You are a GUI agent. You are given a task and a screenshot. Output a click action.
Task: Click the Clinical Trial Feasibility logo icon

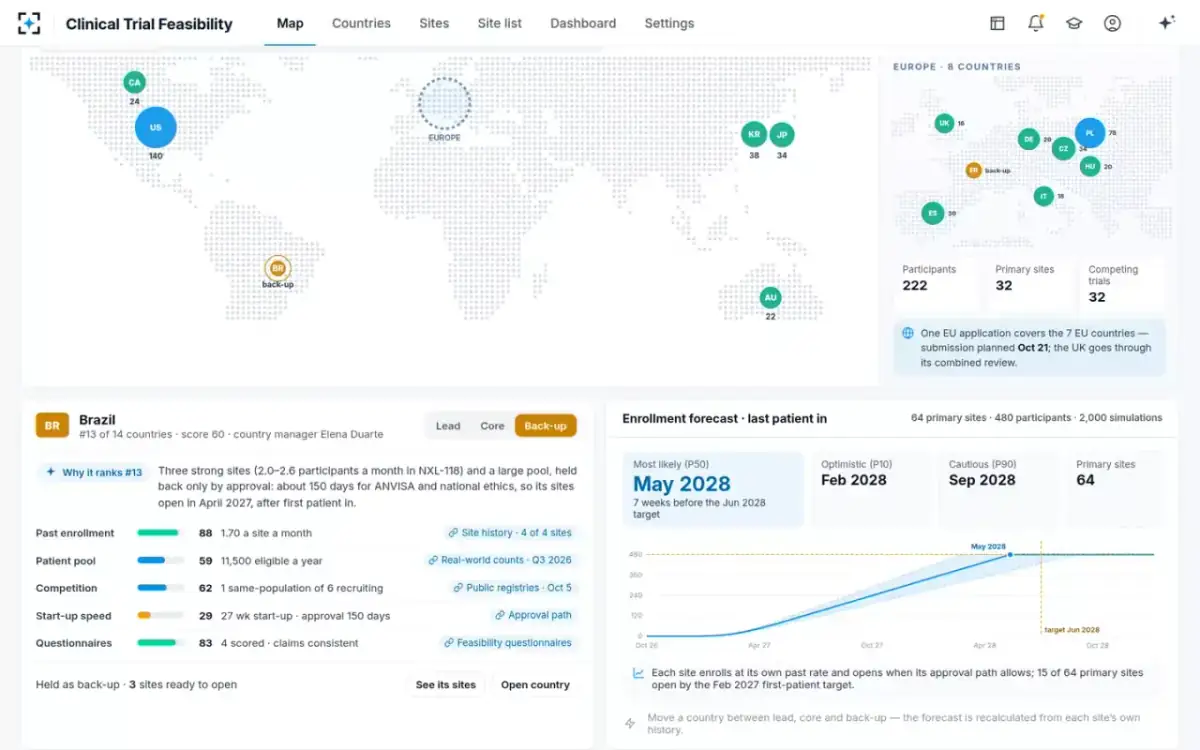(x=29, y=23)
